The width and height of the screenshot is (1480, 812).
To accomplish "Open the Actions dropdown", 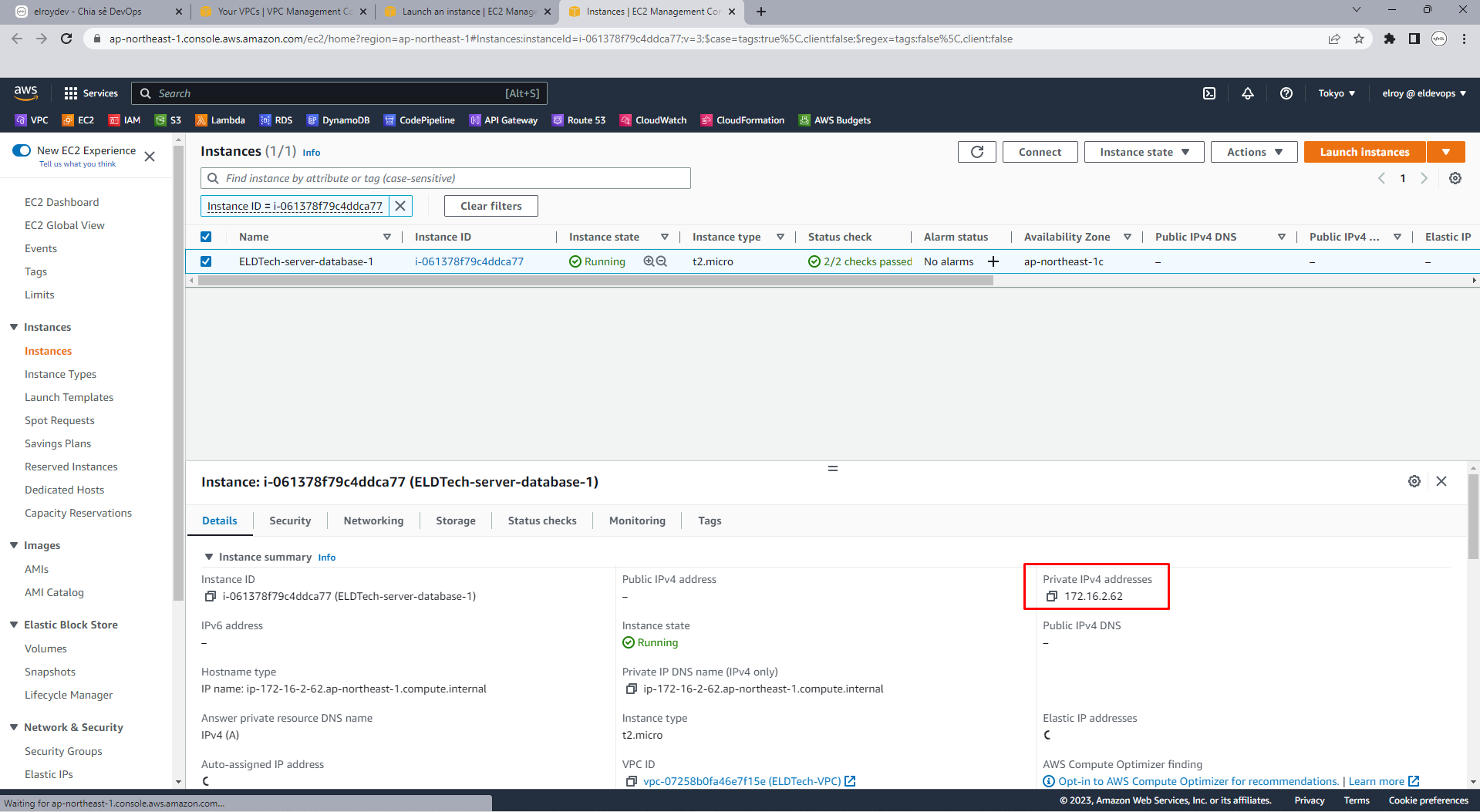I will [1254, 152].
